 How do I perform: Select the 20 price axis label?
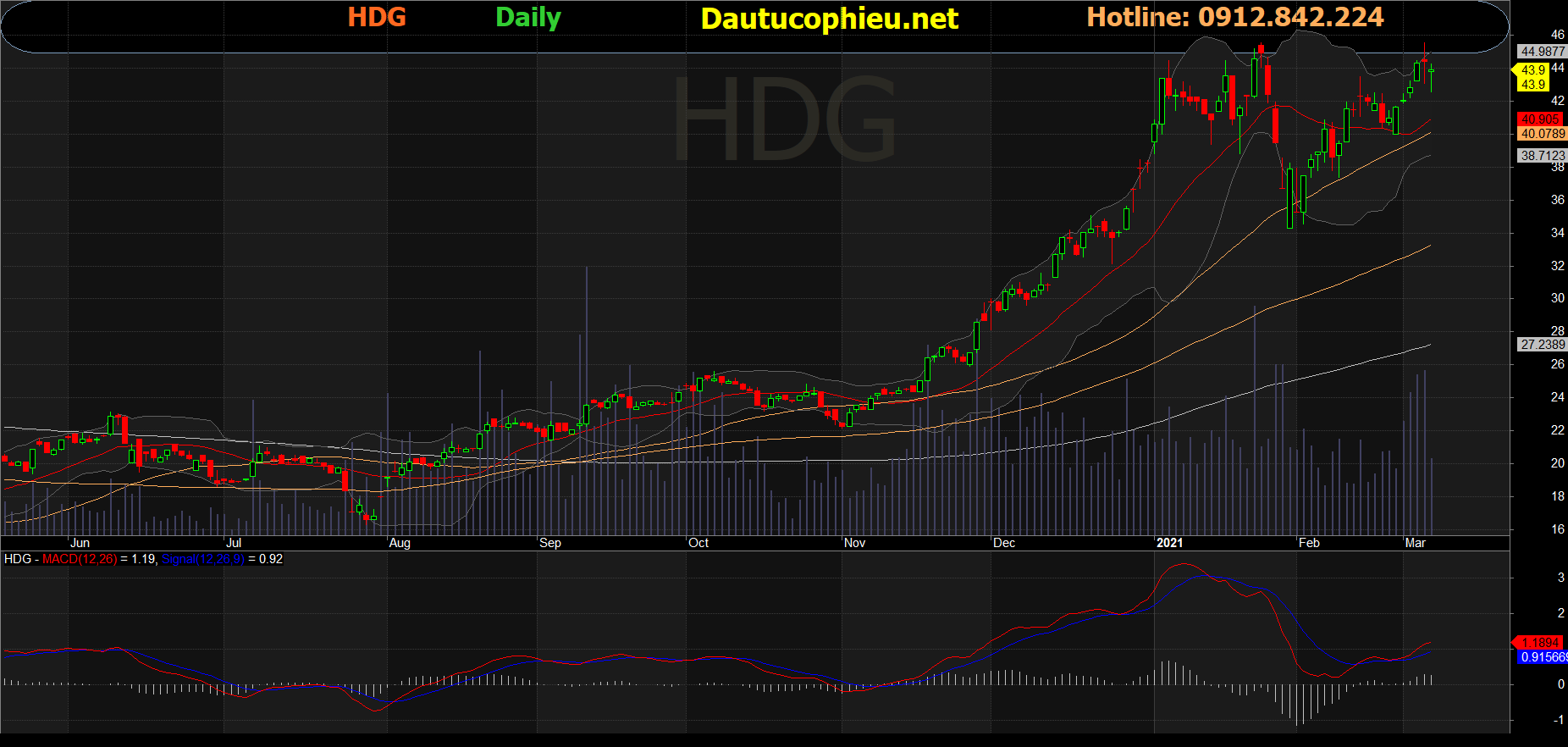coord(1558,463)
